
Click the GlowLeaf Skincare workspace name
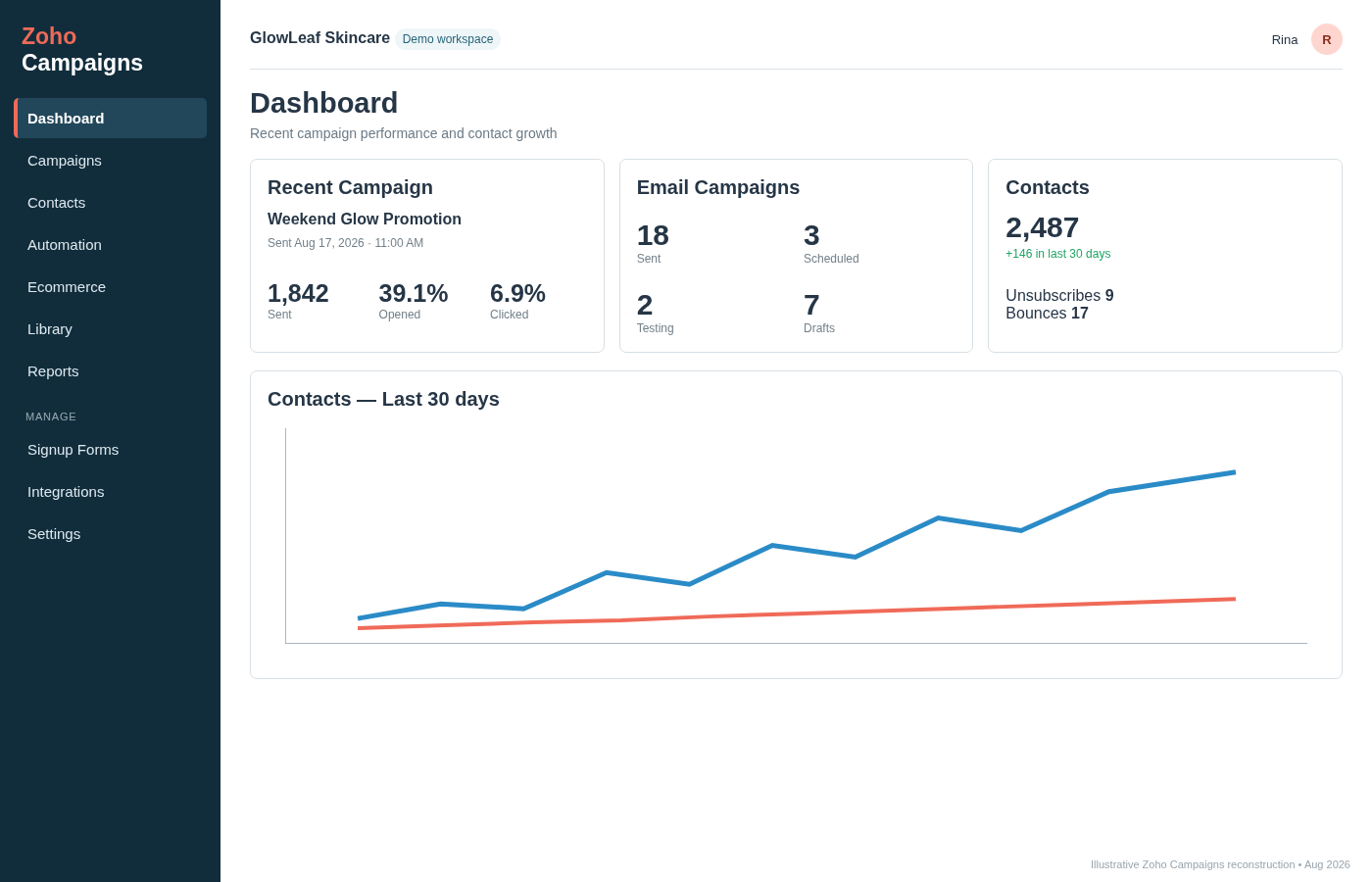pyautogui.click(x=319, y=37)
